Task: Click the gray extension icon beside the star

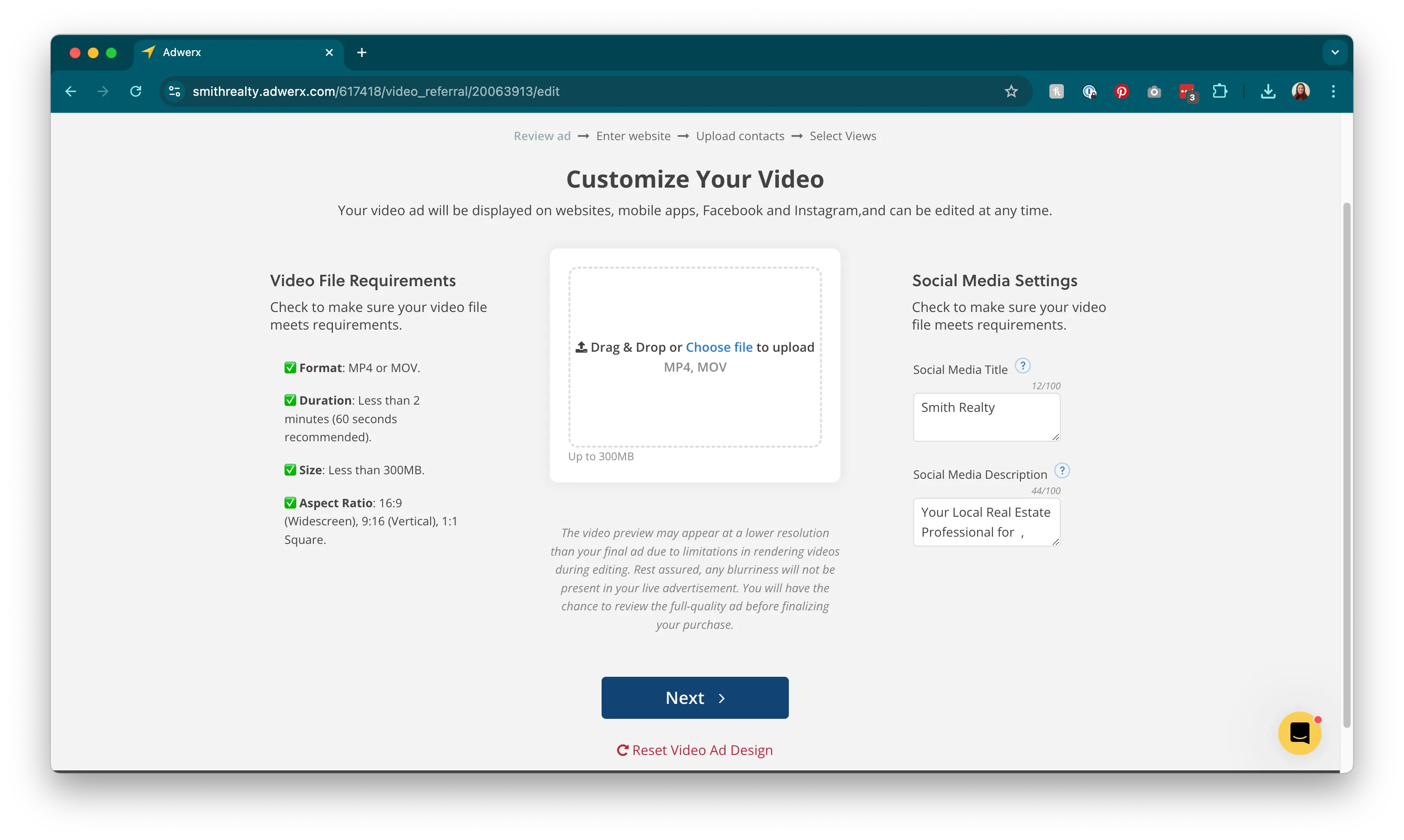Action: pyautogui.click(x=1057, y=91)
